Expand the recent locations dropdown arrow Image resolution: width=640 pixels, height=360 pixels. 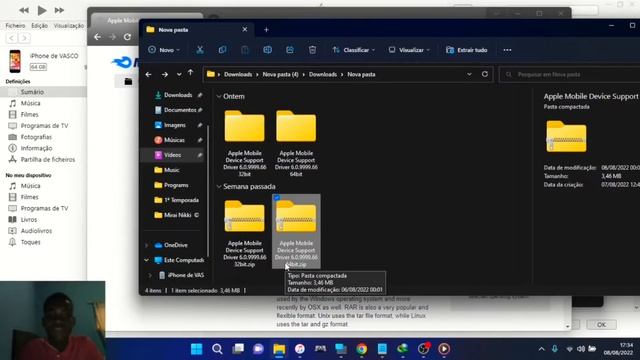click(179, 74)
